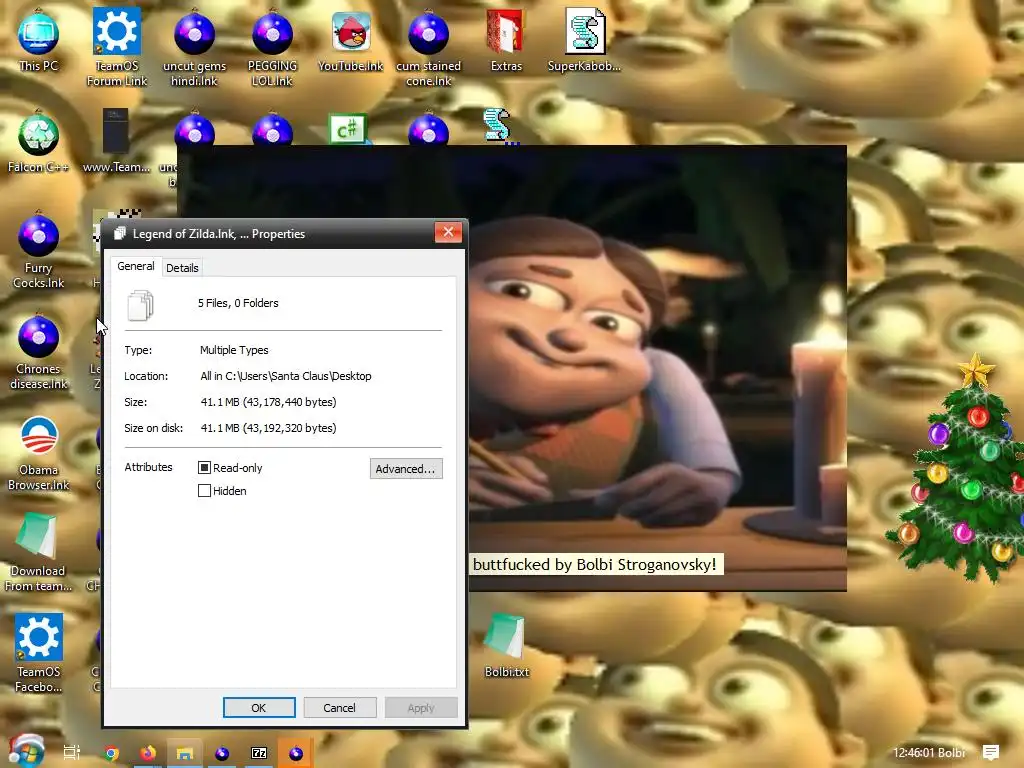Open Action Center notifications icon

click(991, 752)
